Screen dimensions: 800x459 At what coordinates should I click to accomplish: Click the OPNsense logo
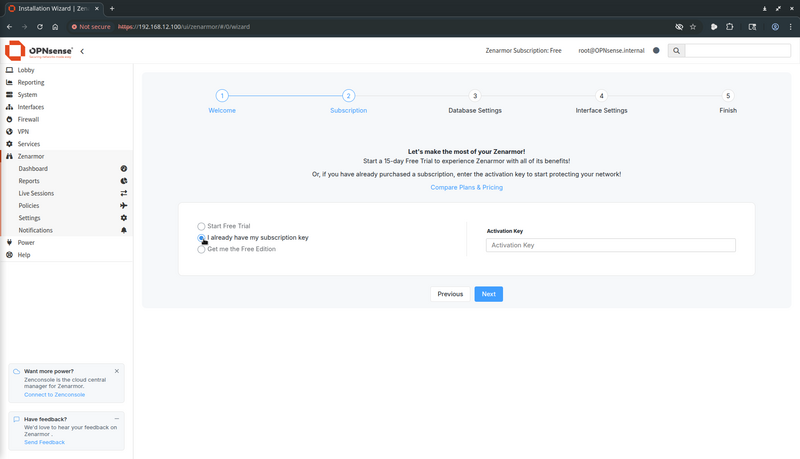click(x=39, y=51)
